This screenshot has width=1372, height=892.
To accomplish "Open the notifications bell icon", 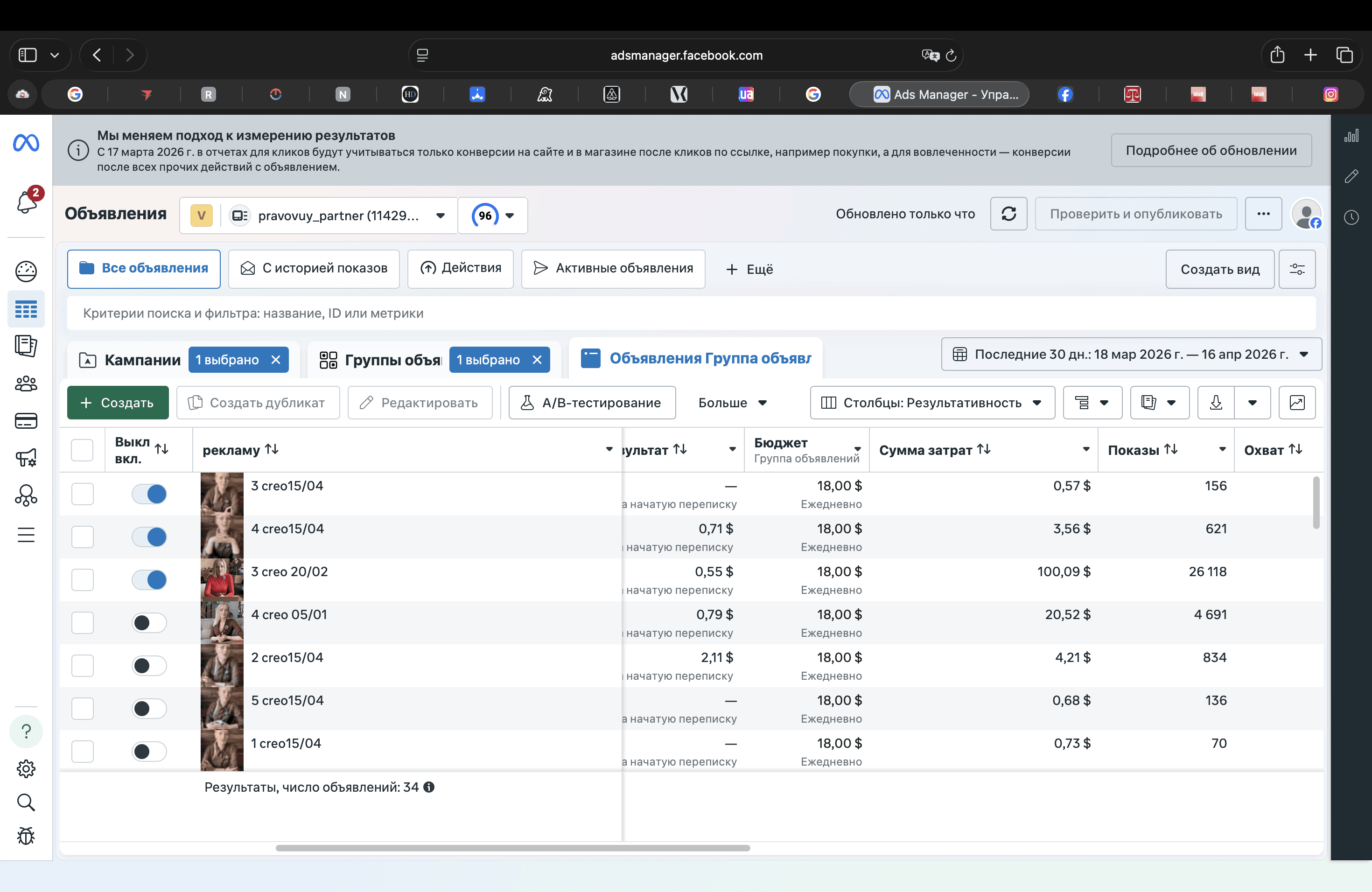I will click(27, 201).
